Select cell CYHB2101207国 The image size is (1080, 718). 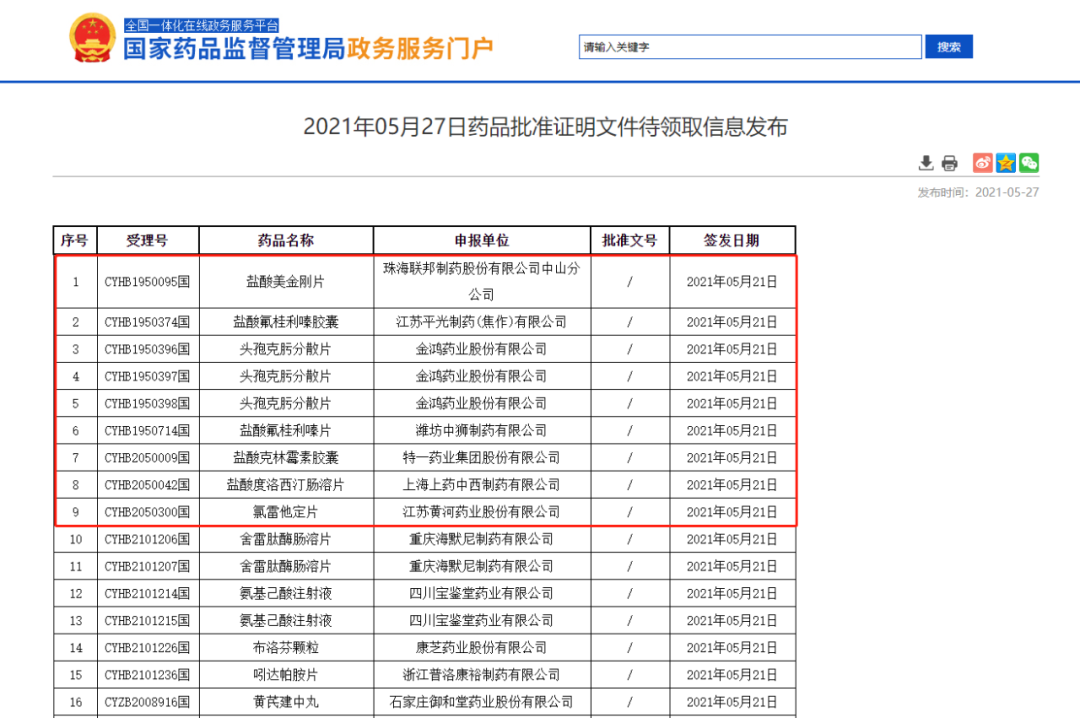click(147, 566)
